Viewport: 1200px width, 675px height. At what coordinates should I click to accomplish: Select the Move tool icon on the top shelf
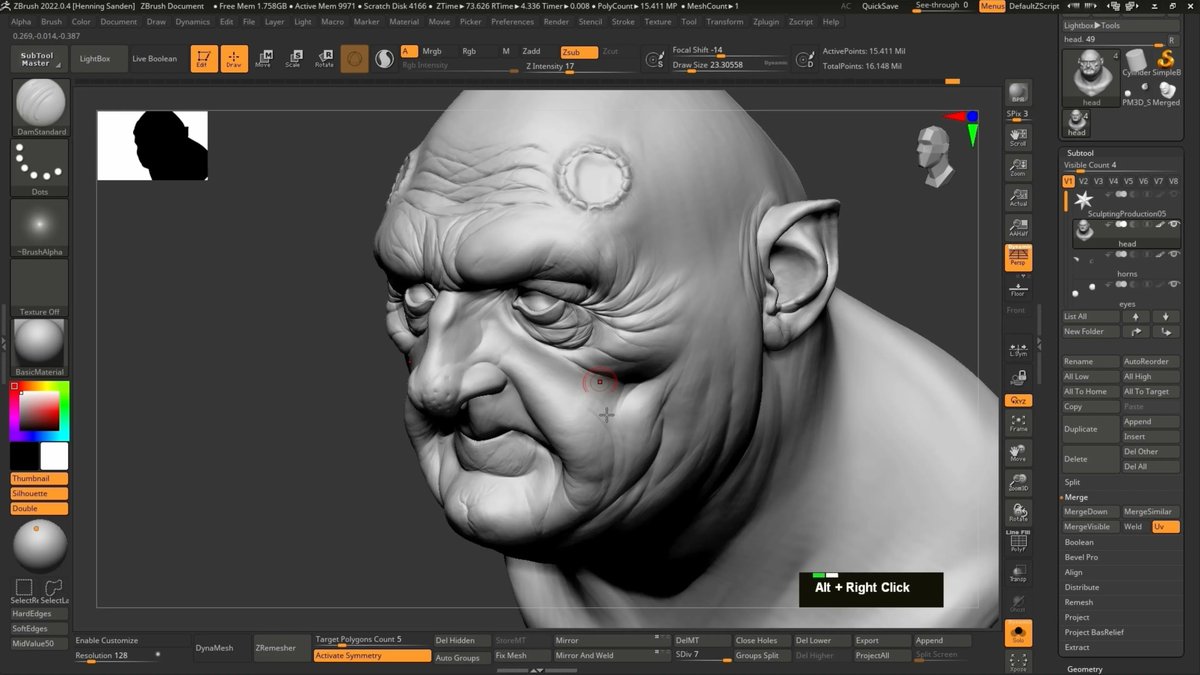pos(263,58)
